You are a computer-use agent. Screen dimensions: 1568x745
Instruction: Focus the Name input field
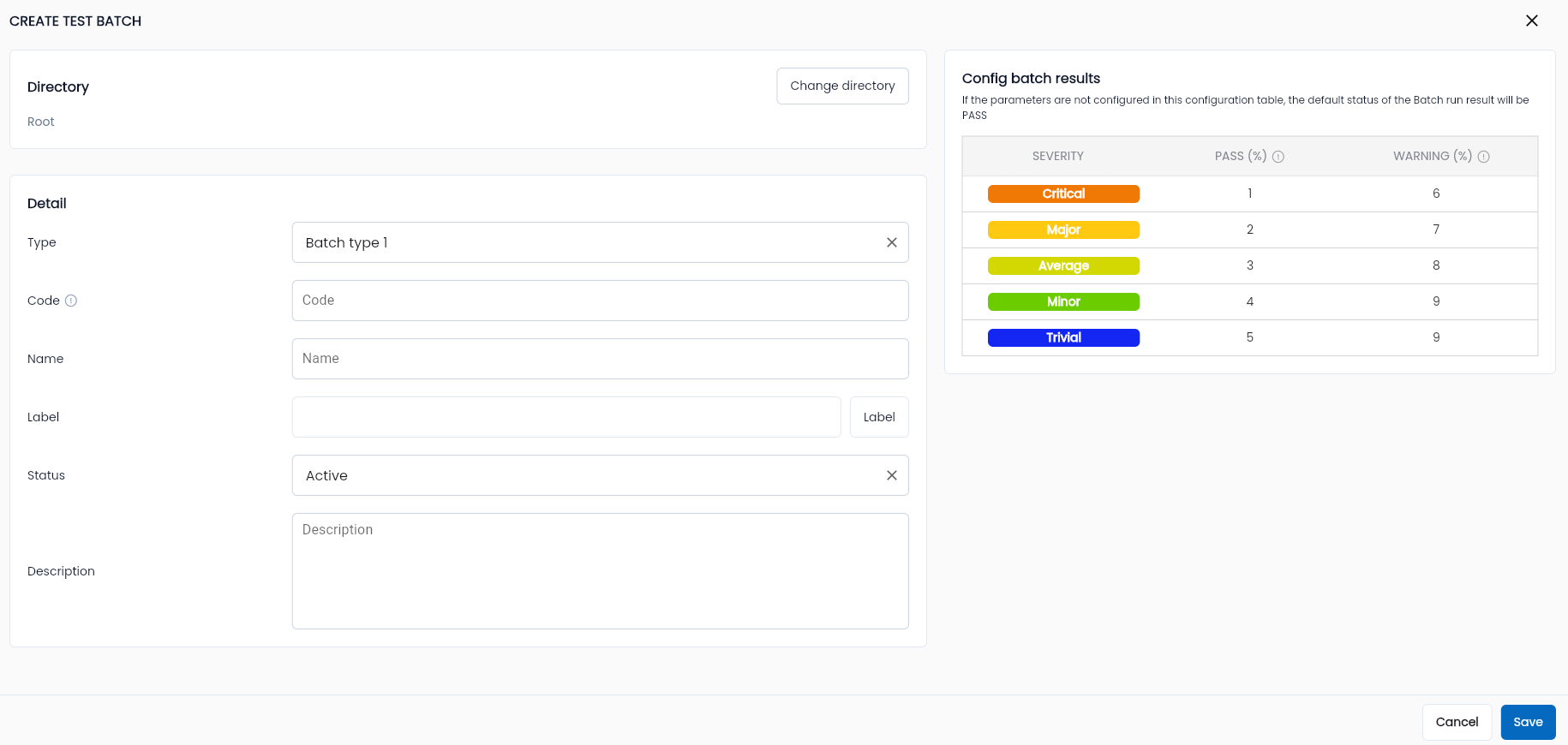(600, 359)
